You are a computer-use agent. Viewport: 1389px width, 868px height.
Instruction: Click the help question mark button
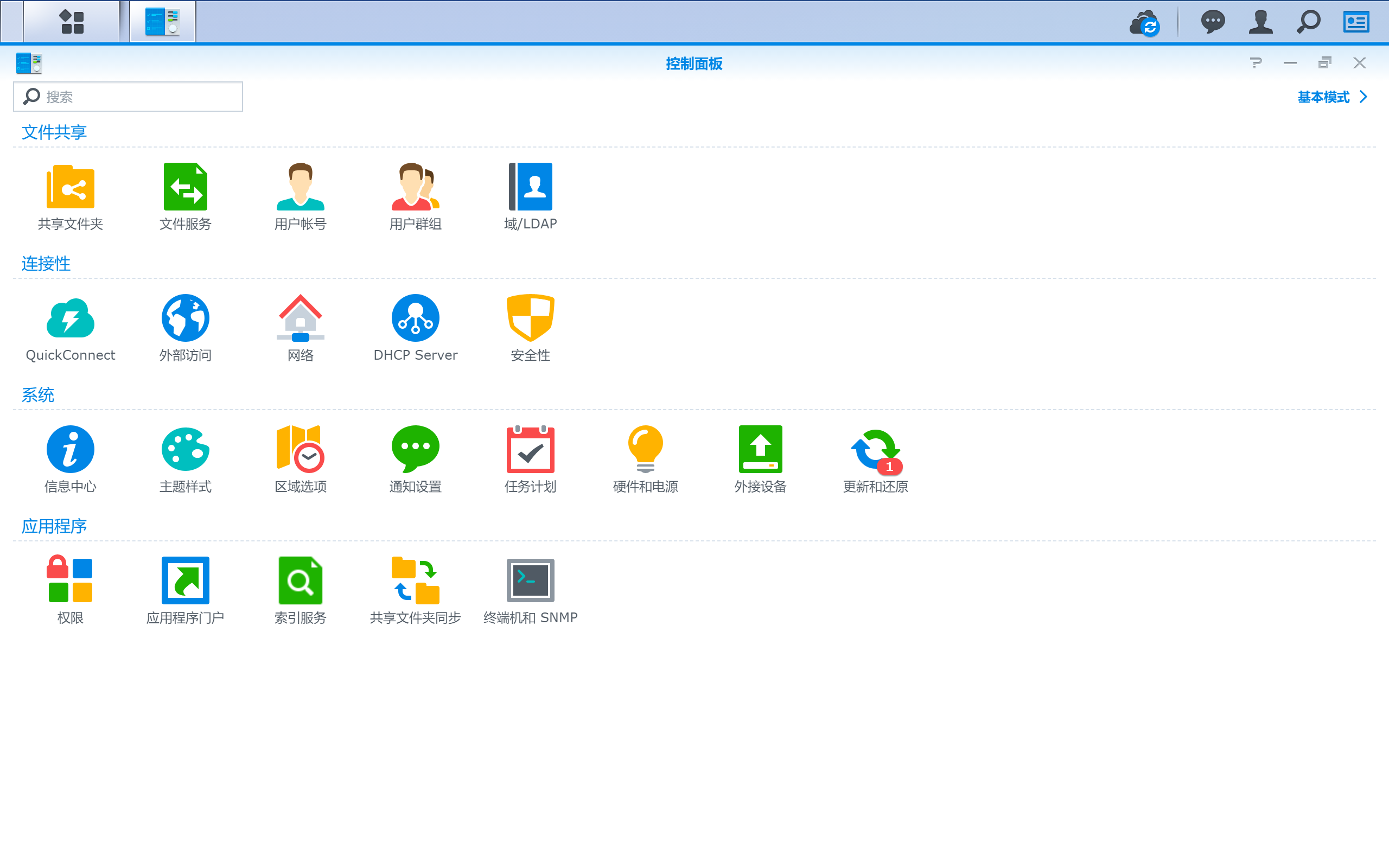coord(1256,62)
